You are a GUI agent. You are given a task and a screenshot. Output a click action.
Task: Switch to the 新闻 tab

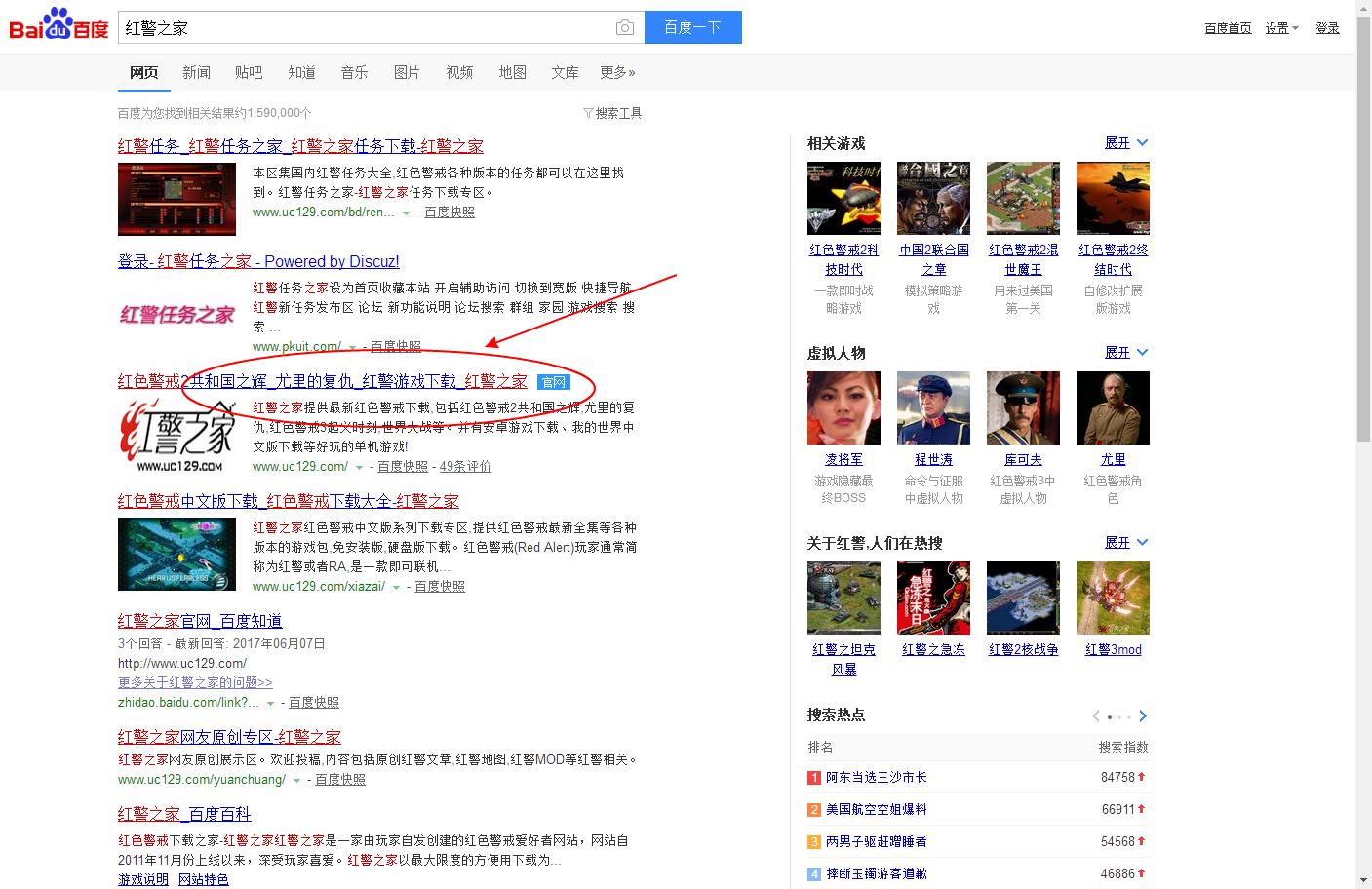coord(196,72)
